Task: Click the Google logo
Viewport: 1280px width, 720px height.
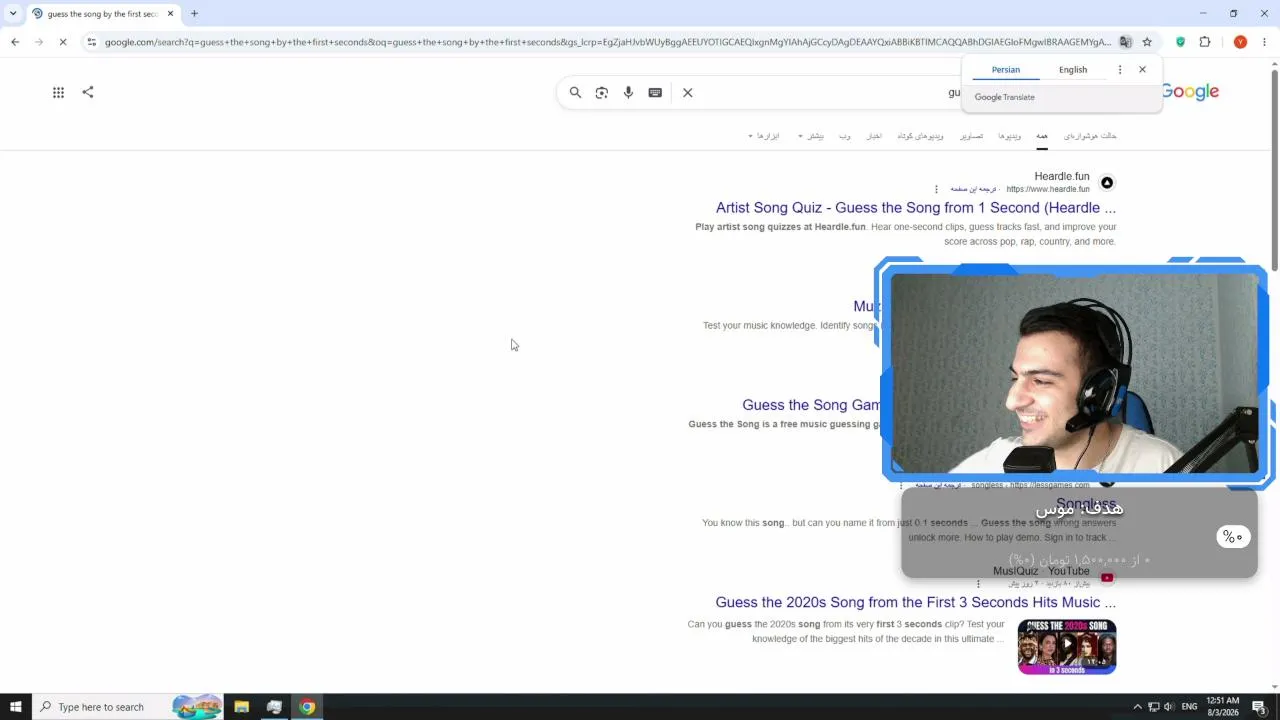Action: pos(1191,92)
